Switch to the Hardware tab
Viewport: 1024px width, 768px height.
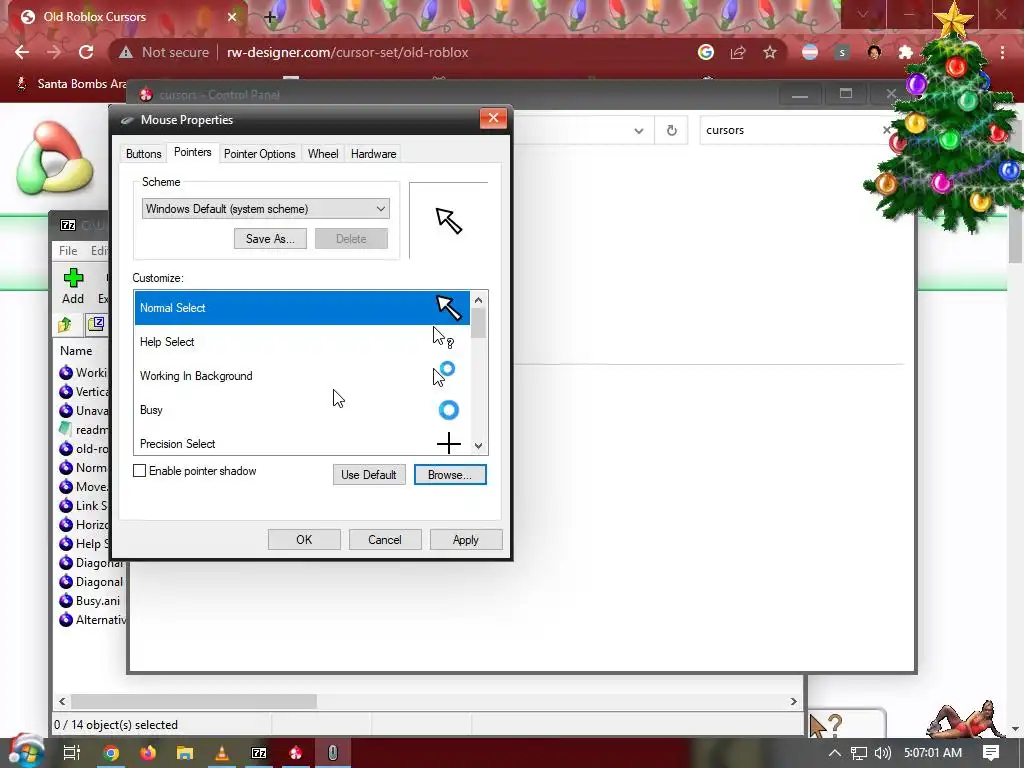374,154
